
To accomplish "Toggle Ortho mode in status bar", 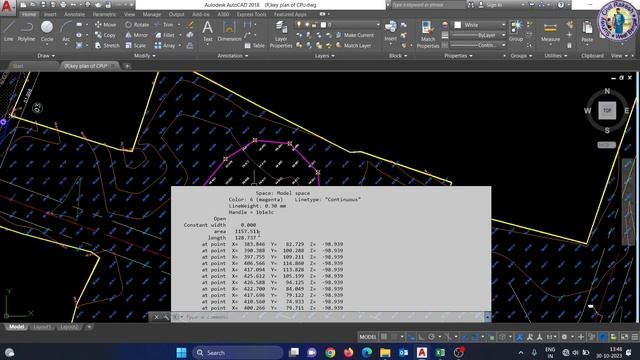I will pyautogui.click(x=422, y=337).
